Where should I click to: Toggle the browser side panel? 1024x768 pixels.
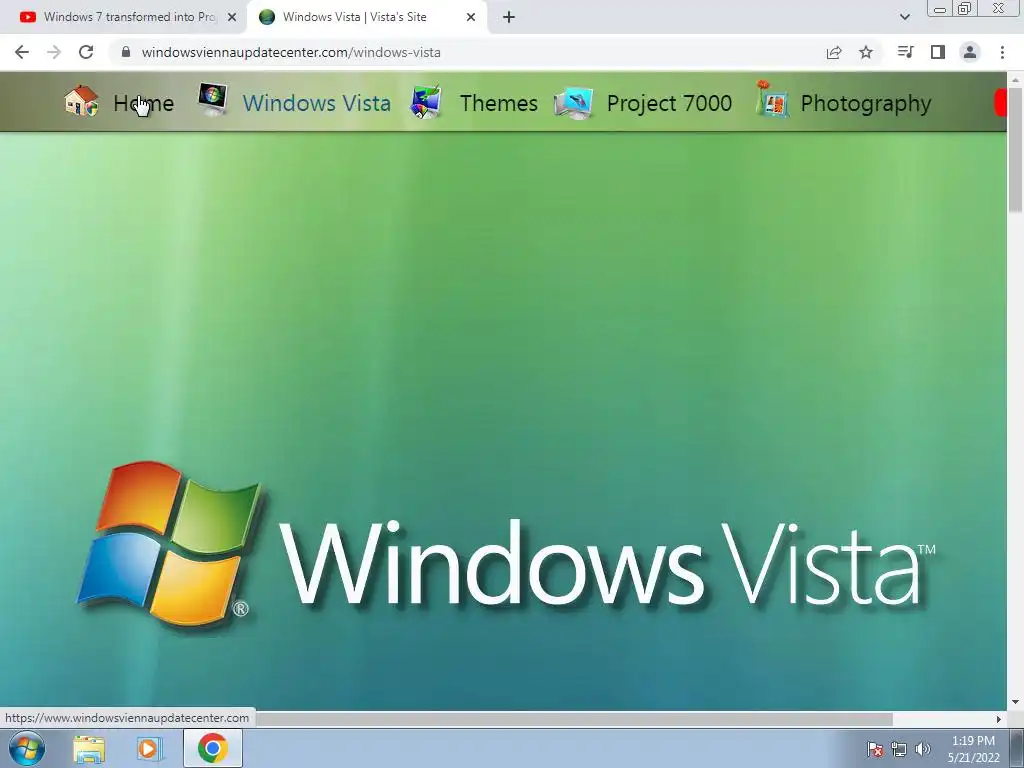(938, 52)
